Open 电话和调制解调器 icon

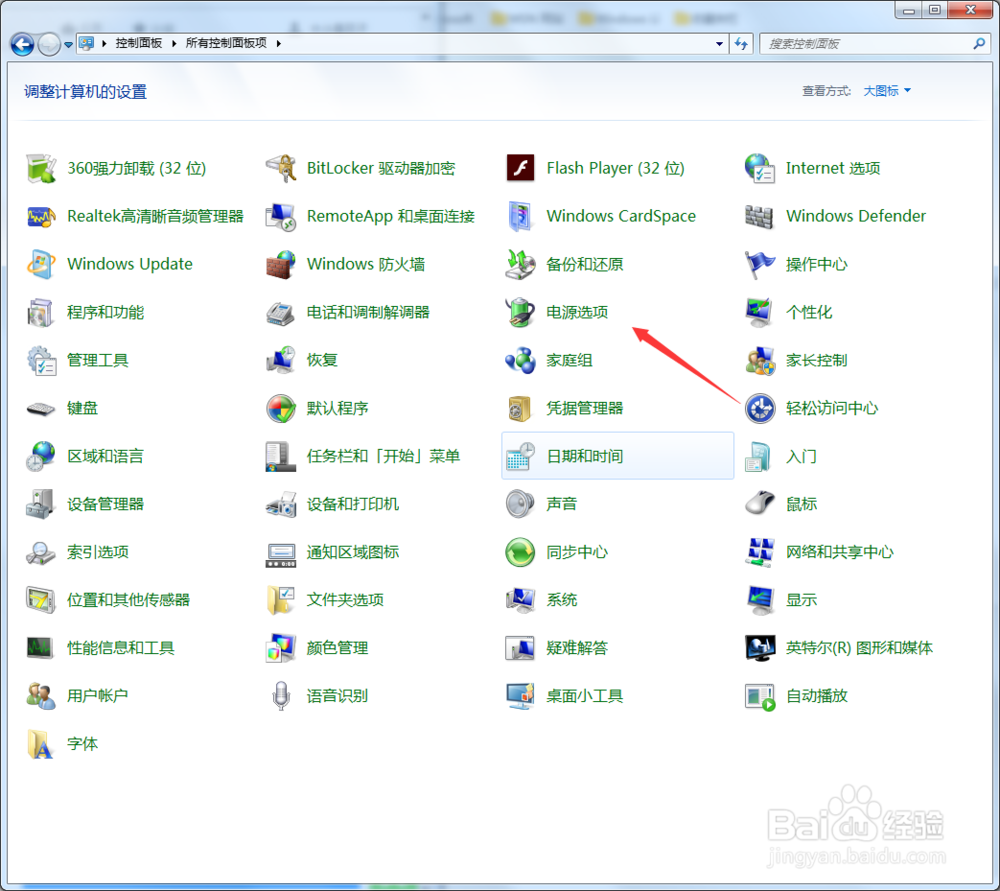pyautogui.click(x=281, y=313)
